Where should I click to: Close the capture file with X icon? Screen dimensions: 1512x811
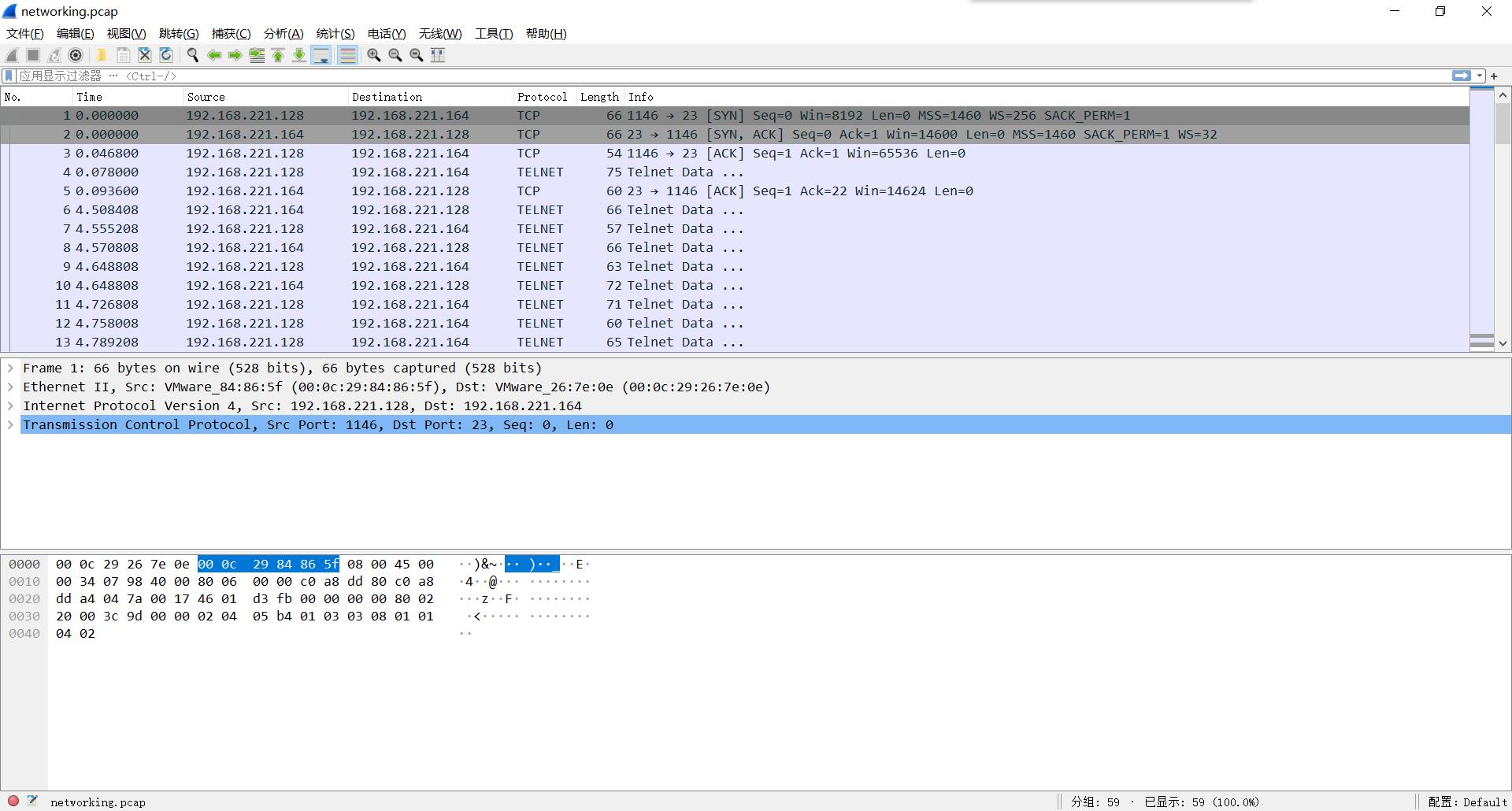pos(144,55)
